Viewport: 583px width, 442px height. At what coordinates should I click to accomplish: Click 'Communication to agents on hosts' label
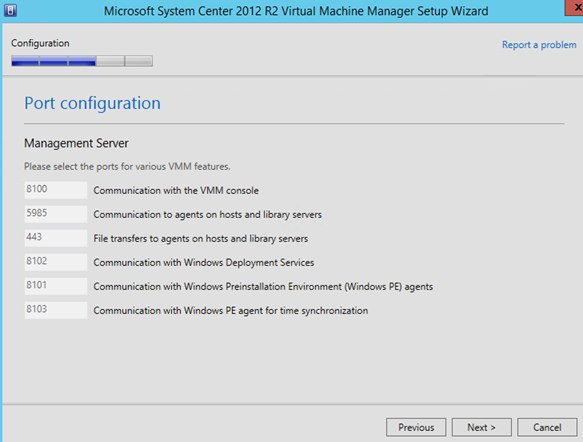click(x=207, y=214)
